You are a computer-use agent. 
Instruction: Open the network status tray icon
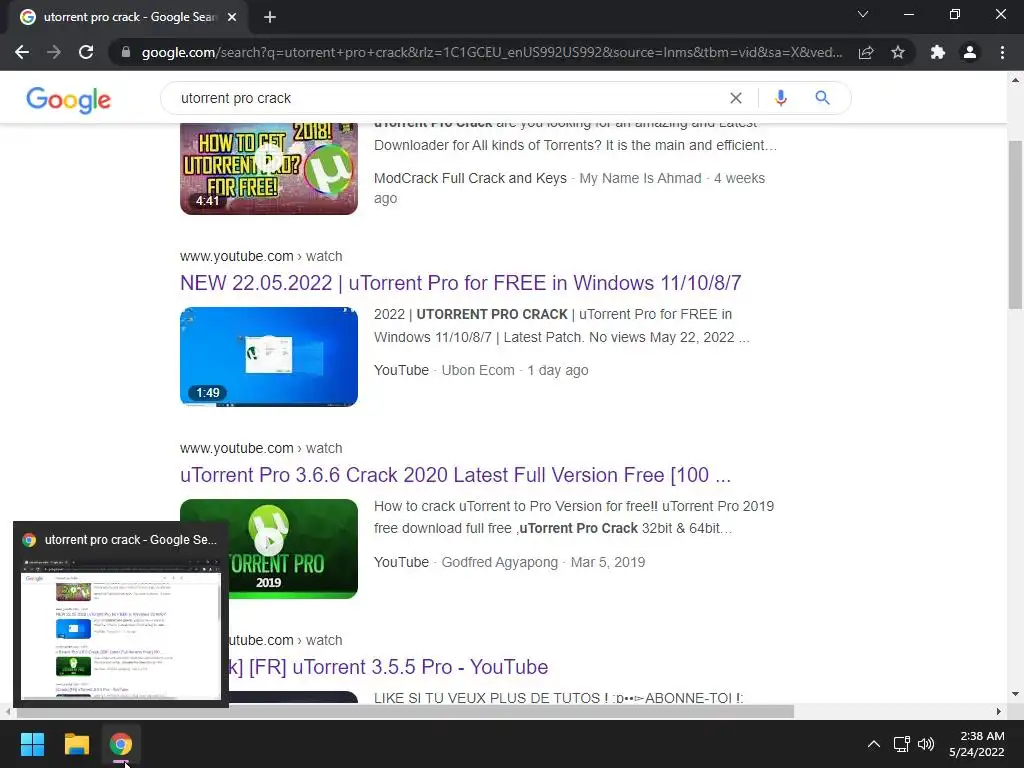pyautogui.click(x=902, y=744)
